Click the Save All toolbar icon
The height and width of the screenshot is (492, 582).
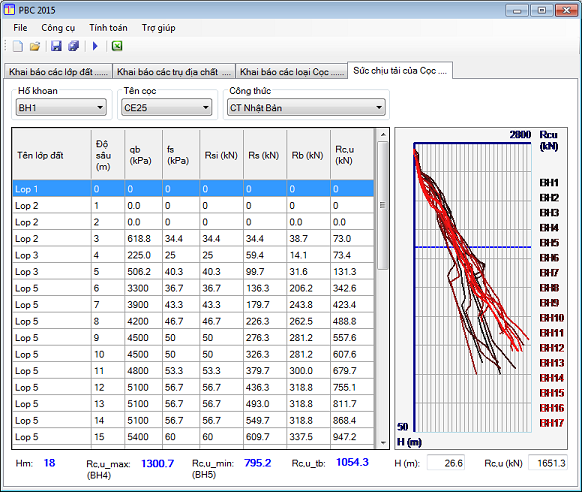pyautogui.click(x=73, y=46)
